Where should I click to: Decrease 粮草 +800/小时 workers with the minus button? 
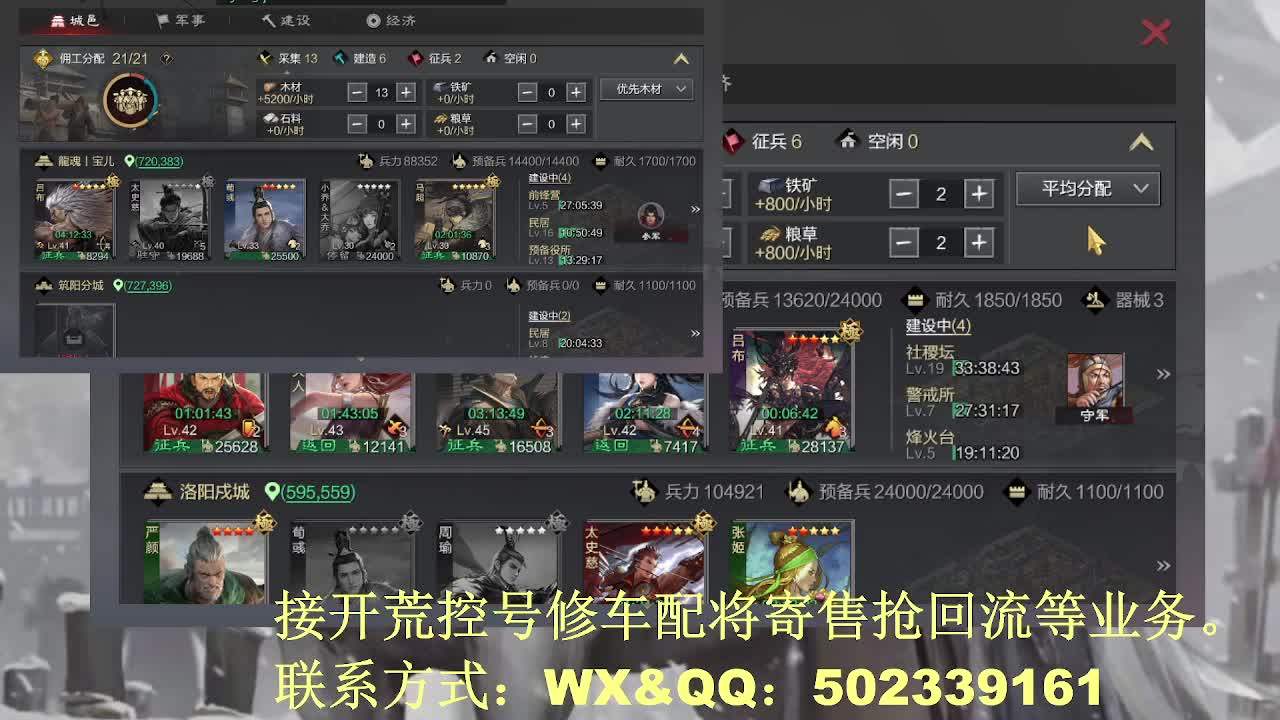[904, 242]
